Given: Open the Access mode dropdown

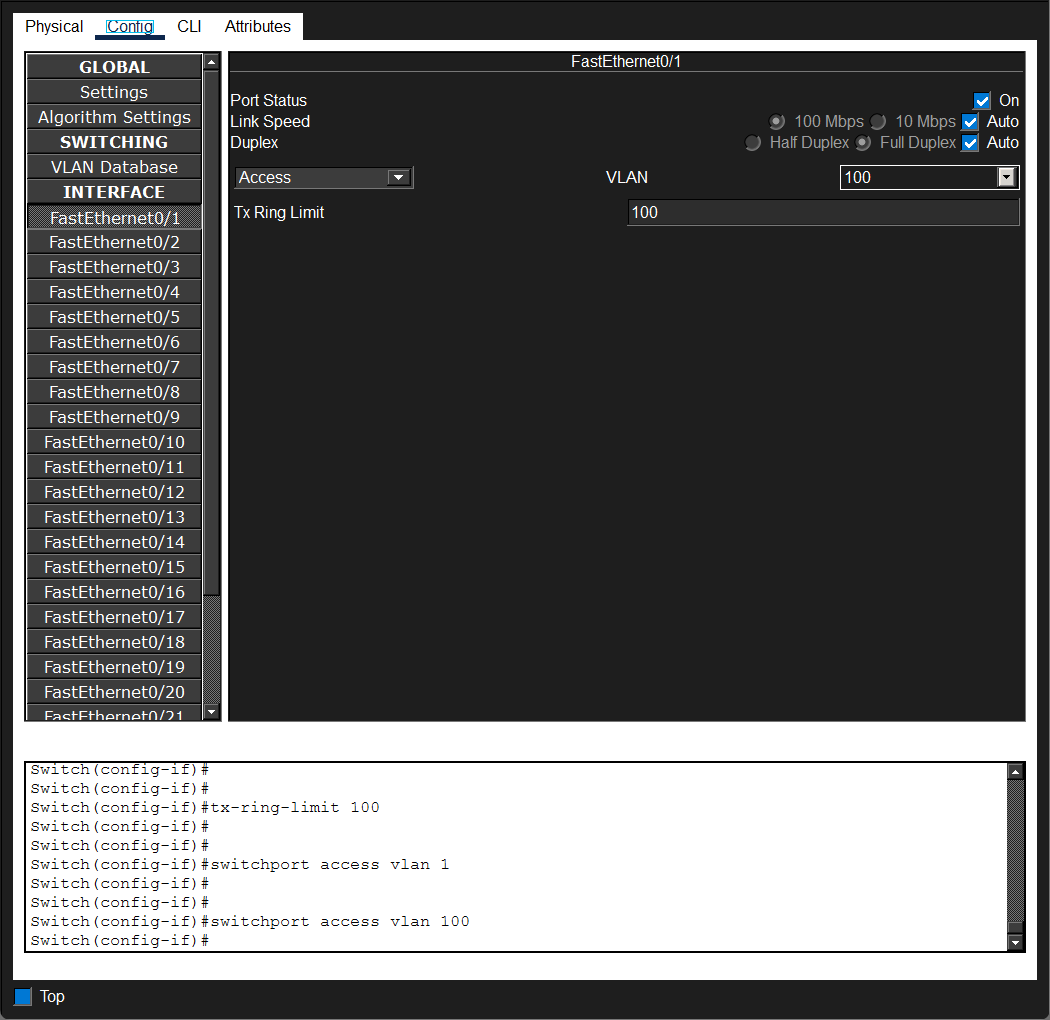Looking at the screenshot, I should (x=324, y=177).
